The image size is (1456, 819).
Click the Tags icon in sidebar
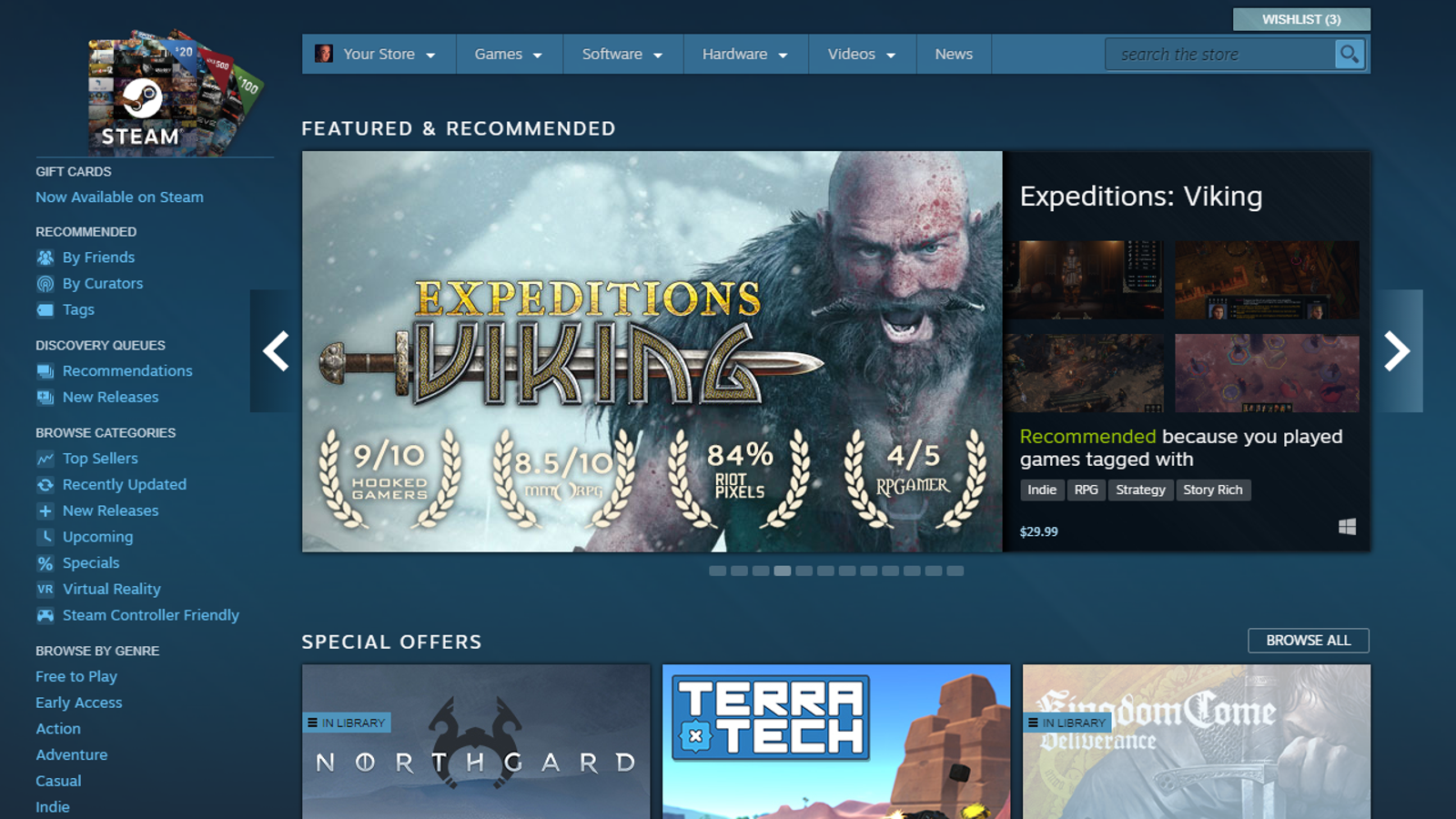[45, 310]
